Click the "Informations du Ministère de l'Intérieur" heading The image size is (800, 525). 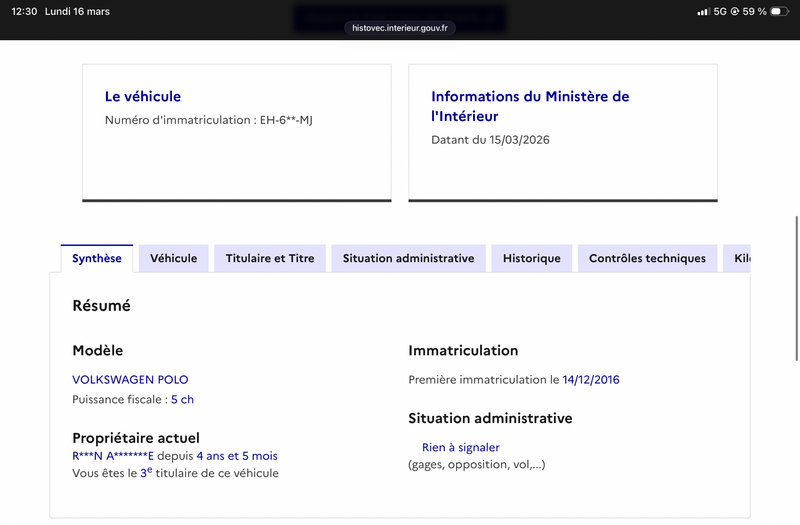530,106
